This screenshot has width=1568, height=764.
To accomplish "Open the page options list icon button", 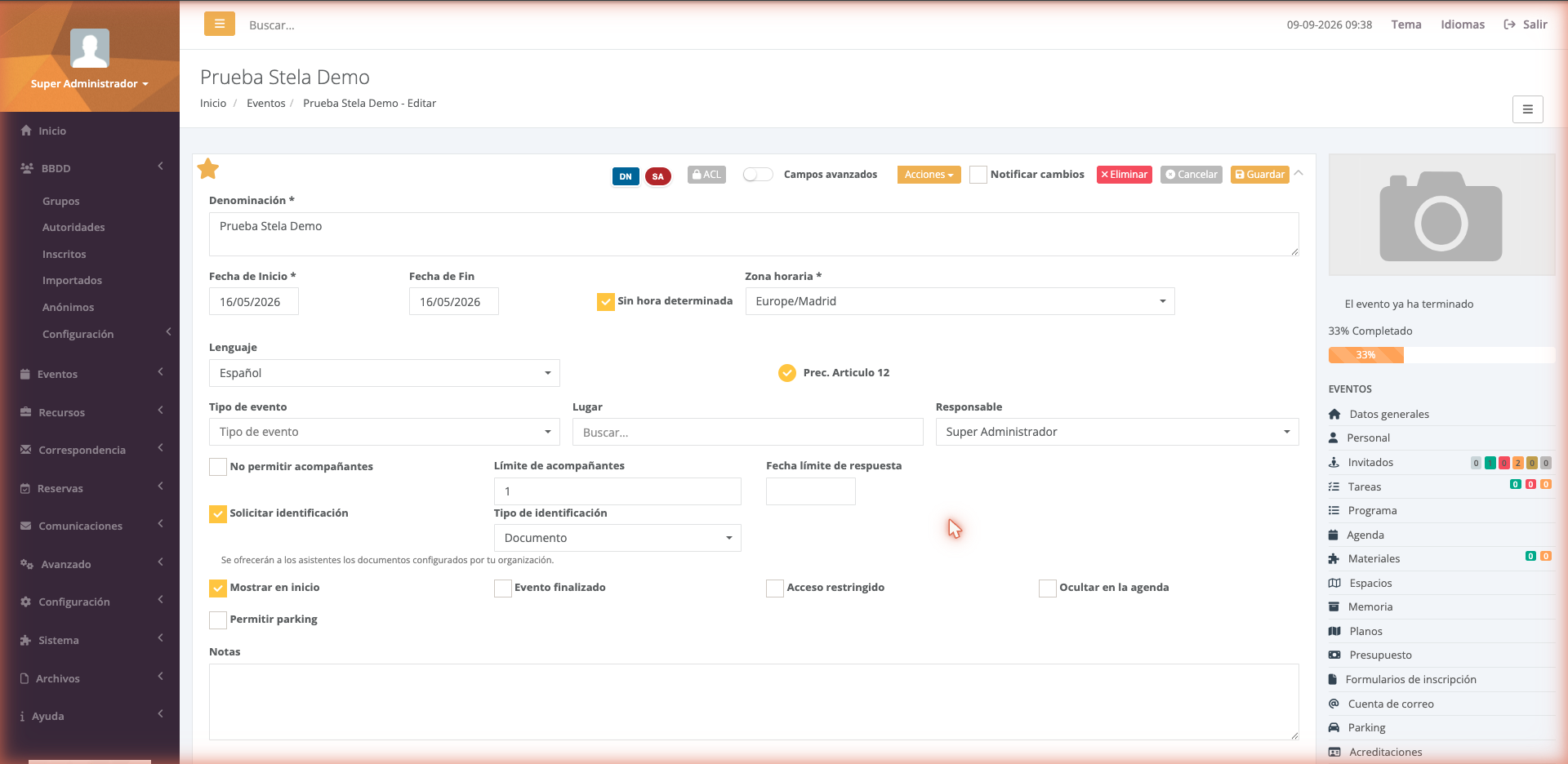I will pyautogui.click(x=1527, y=109).
